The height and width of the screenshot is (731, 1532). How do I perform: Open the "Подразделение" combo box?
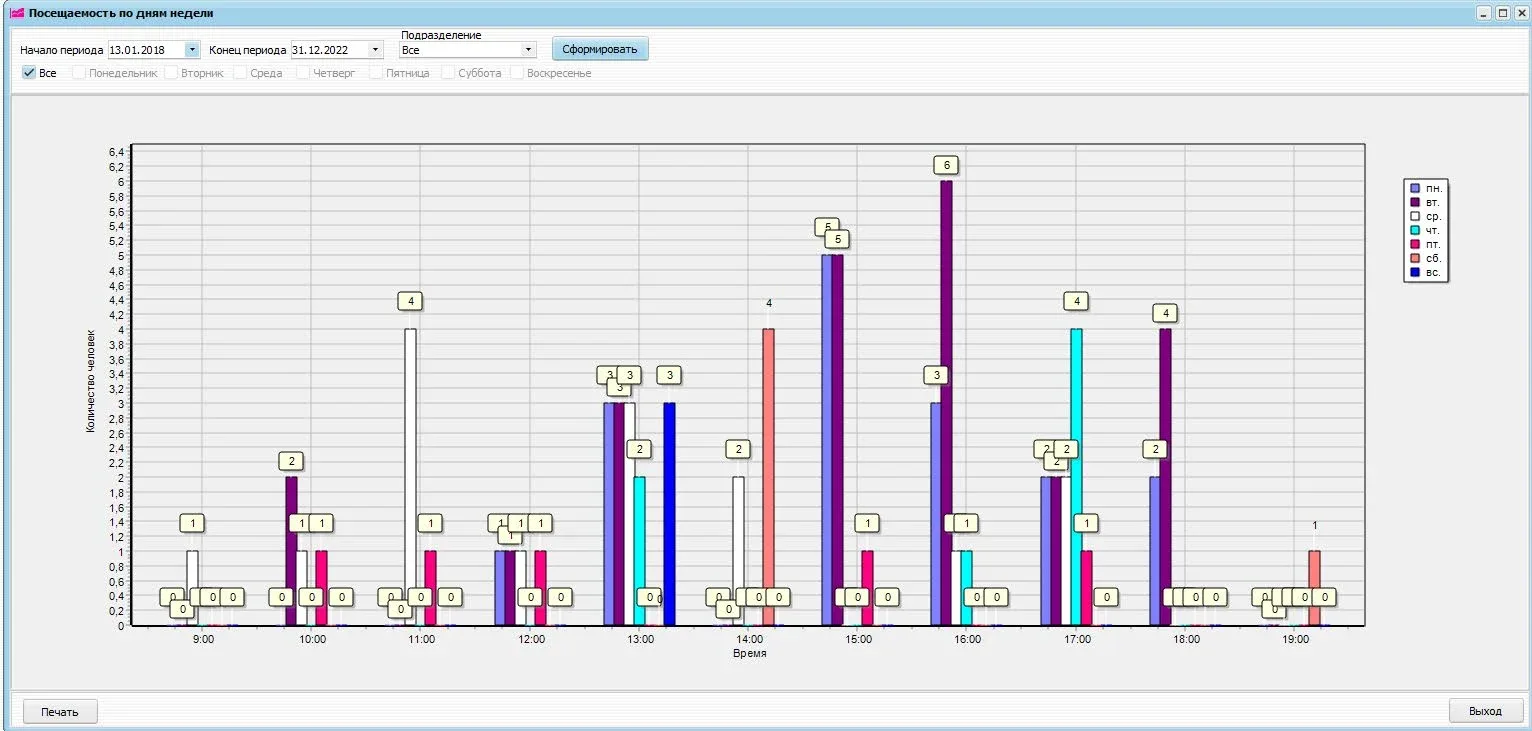point(467,49)
